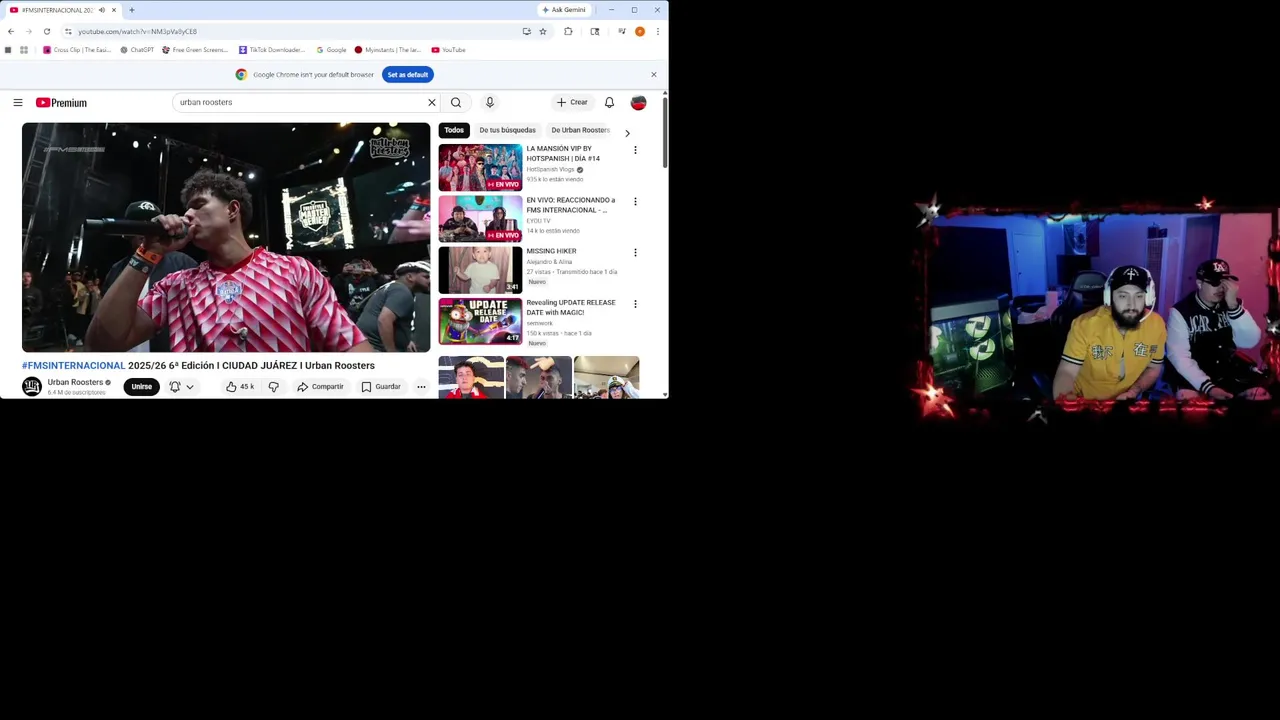Open Urban Roosters channel name link

75,382
